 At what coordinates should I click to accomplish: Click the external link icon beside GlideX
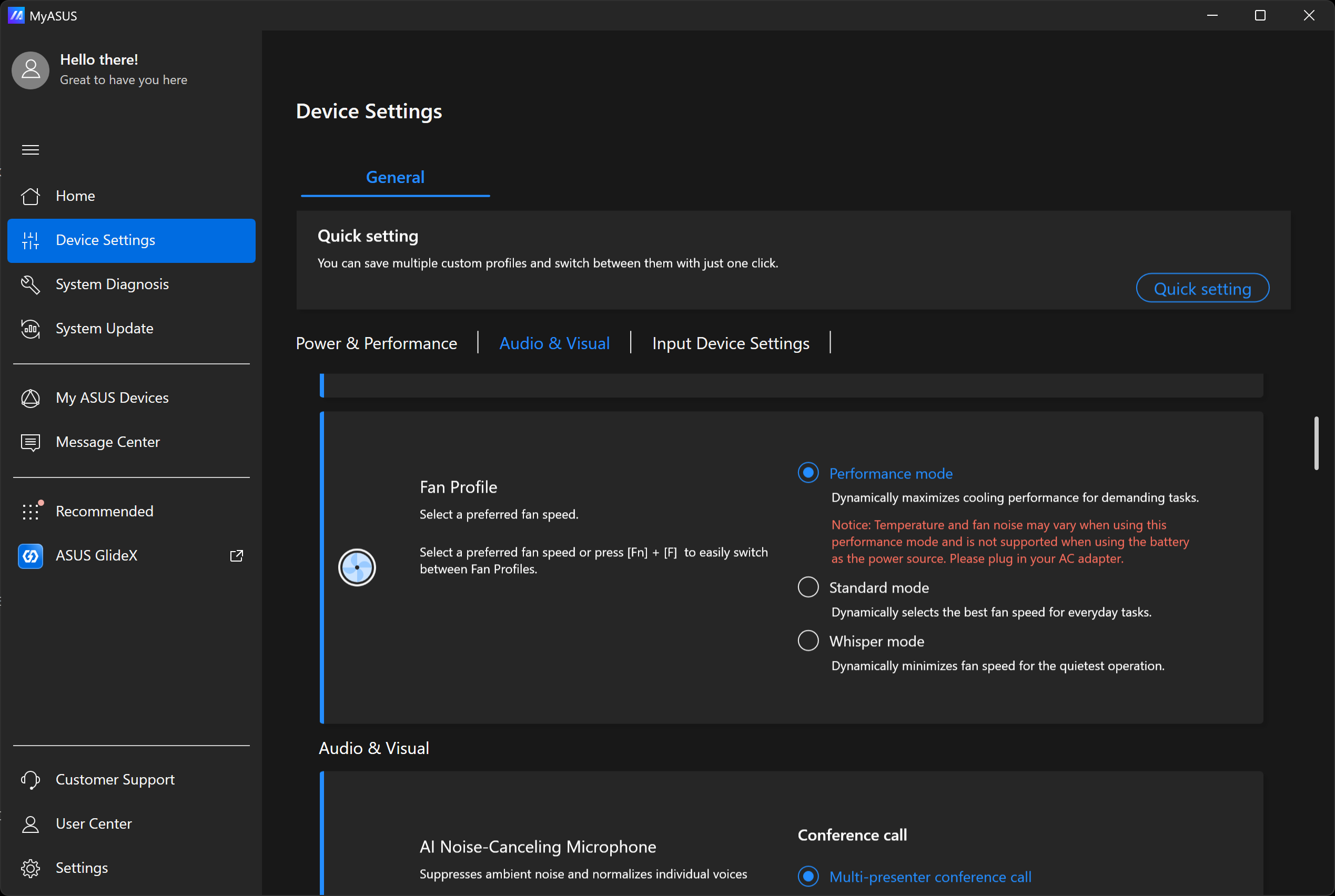point(237,556)
